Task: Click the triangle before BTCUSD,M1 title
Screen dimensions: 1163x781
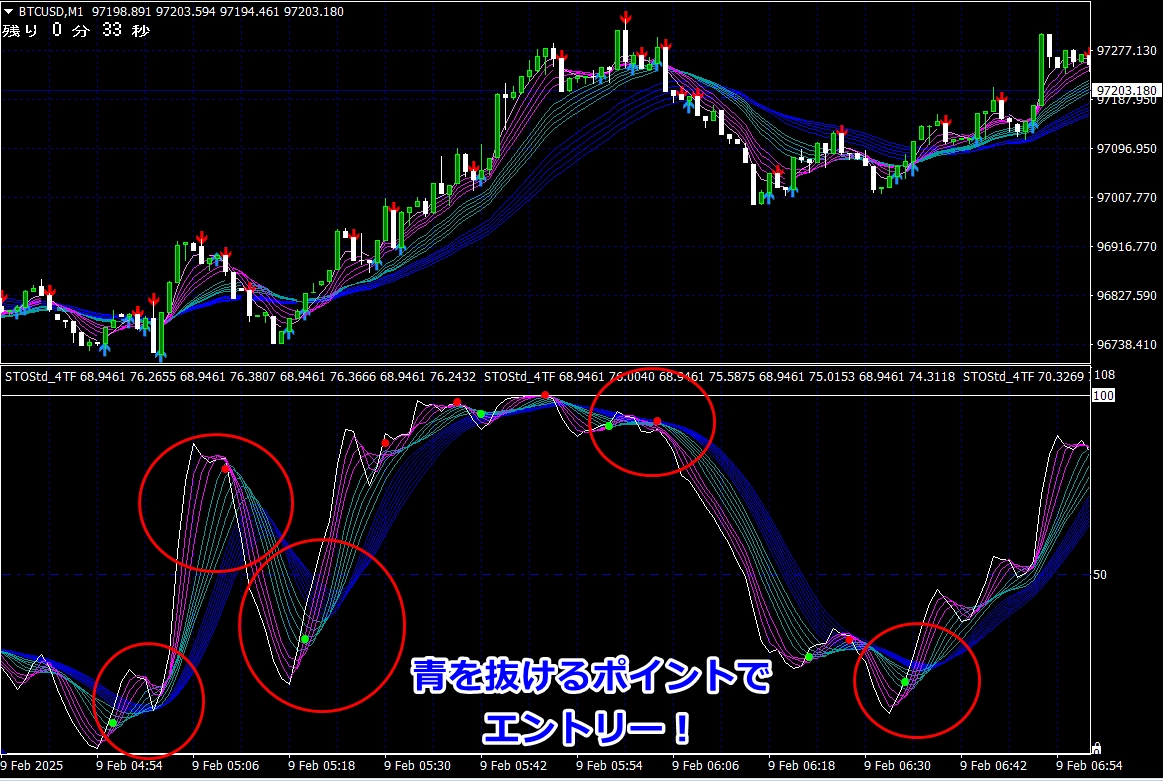Action: [8, 10]
